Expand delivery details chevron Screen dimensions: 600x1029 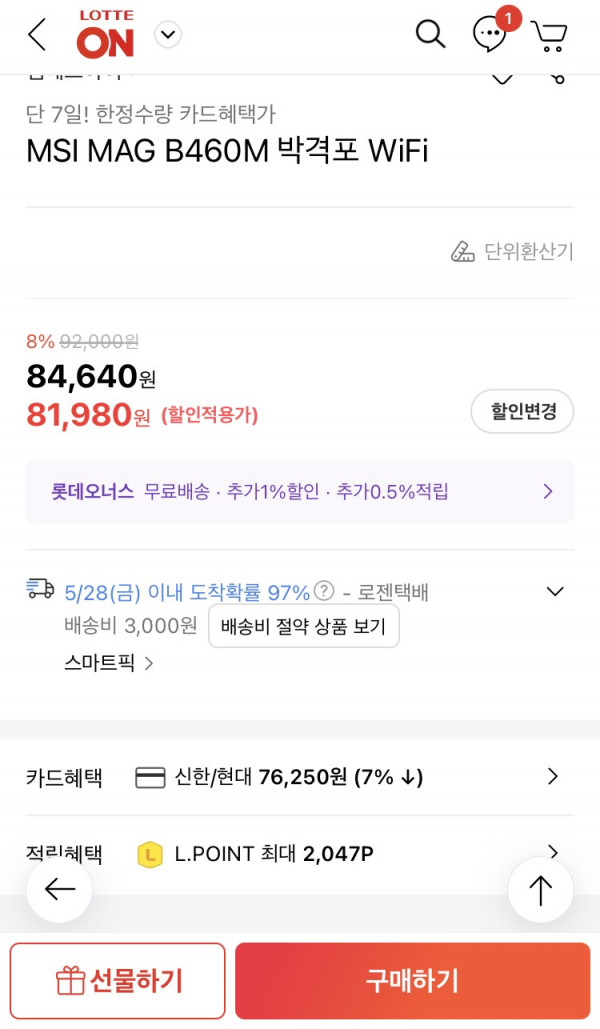555,592
